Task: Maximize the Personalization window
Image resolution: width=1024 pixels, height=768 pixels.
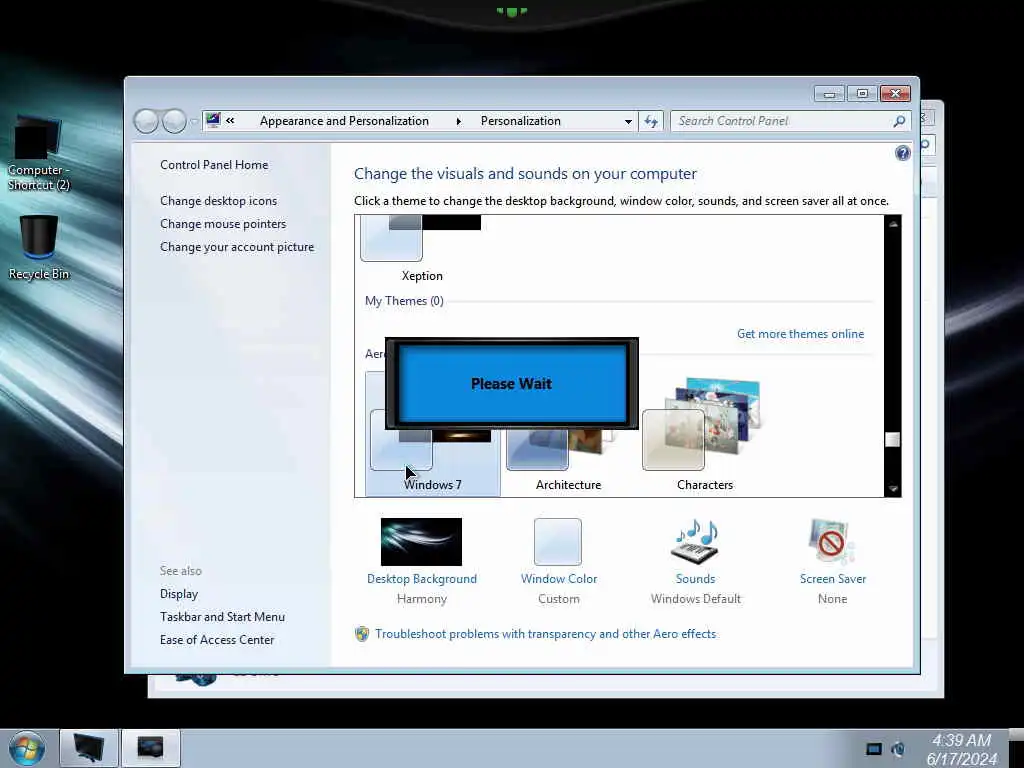Action: [862, 94]
